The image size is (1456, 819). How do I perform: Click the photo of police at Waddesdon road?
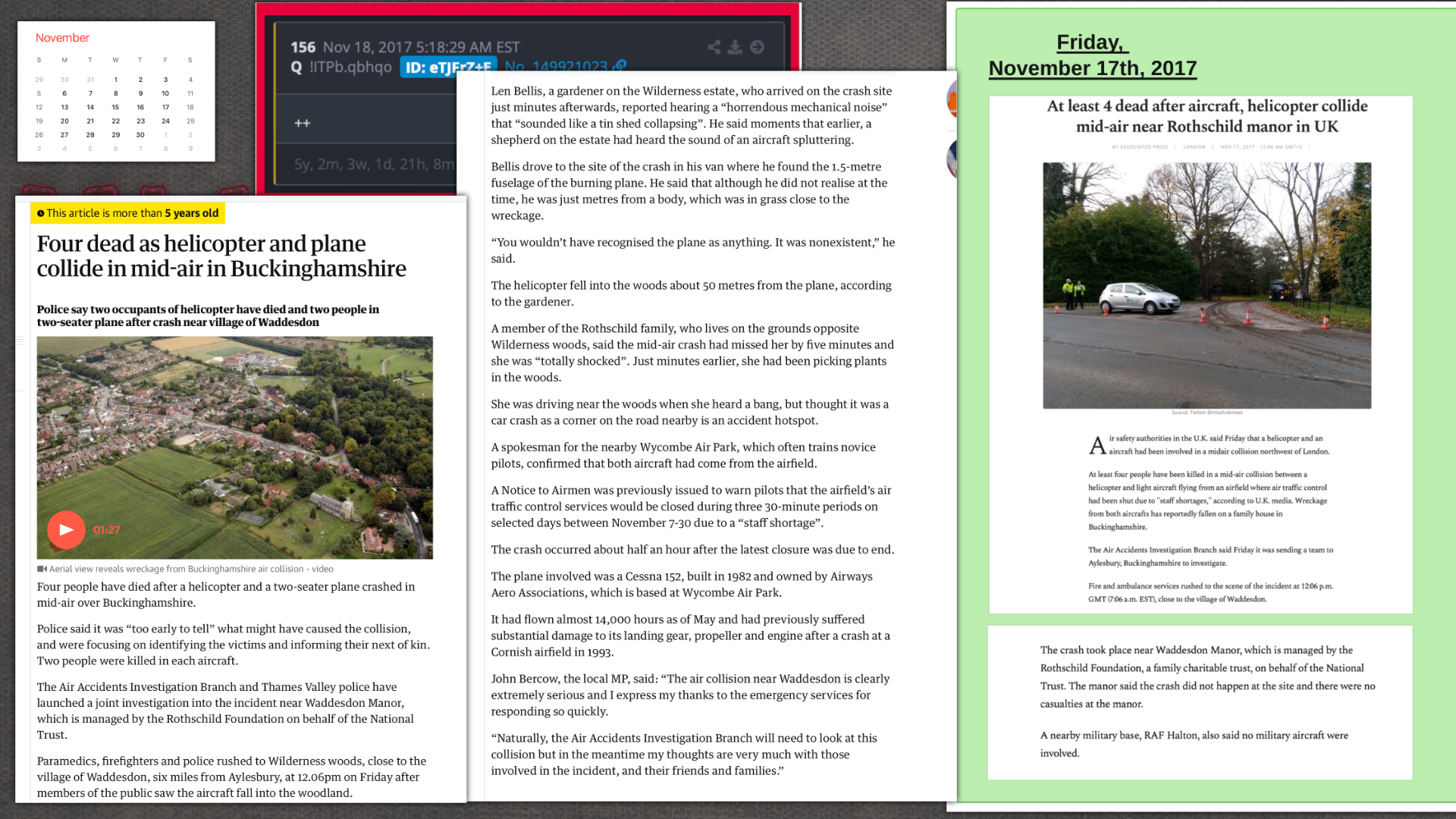click(1207, 285)
